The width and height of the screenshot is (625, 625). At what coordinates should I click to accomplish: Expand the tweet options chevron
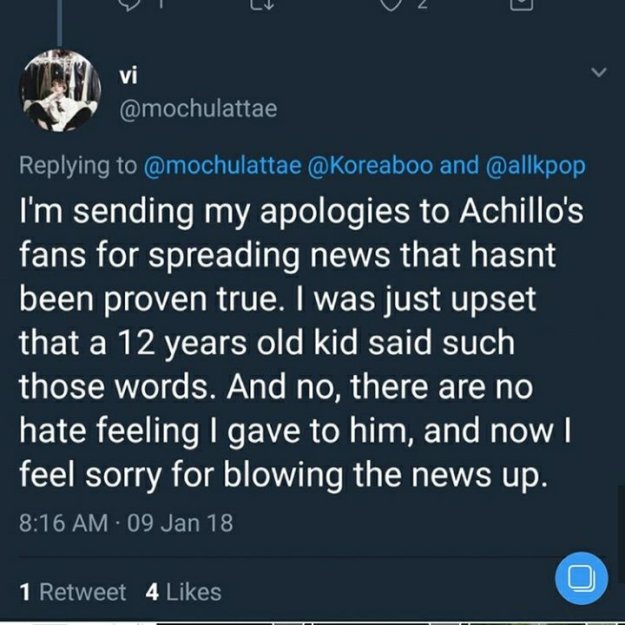(x=600, y=73)
